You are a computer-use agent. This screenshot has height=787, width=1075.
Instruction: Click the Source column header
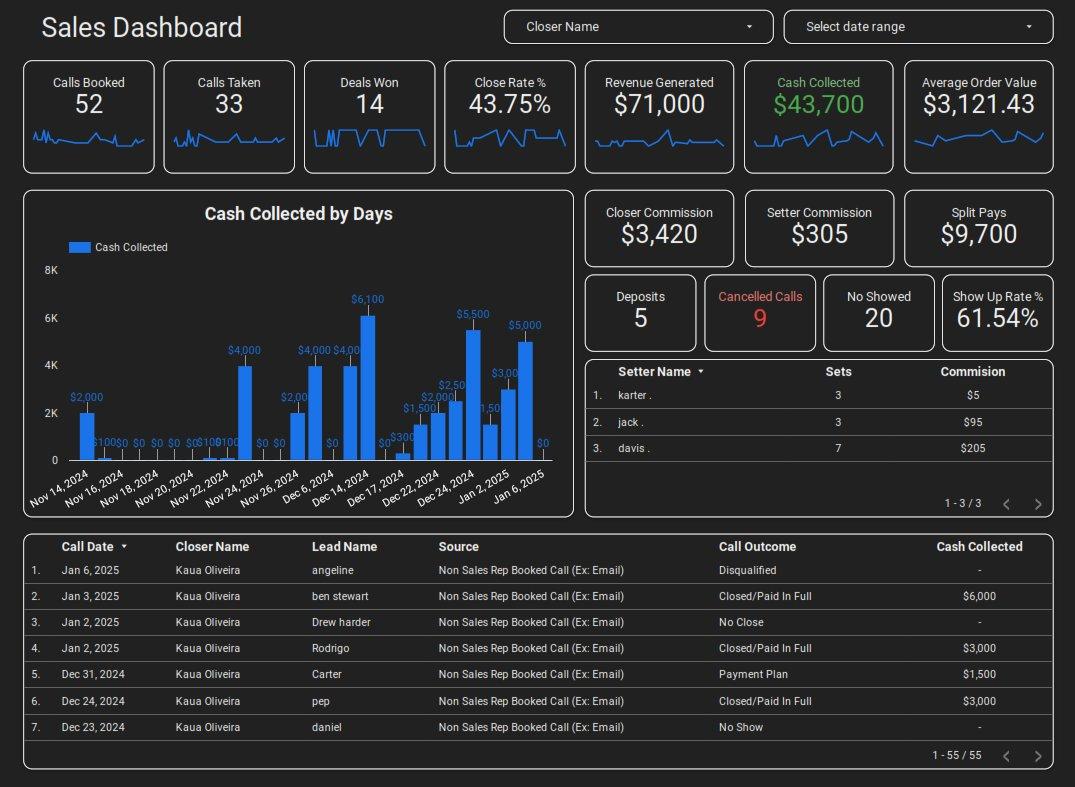(x=459, y=546)
